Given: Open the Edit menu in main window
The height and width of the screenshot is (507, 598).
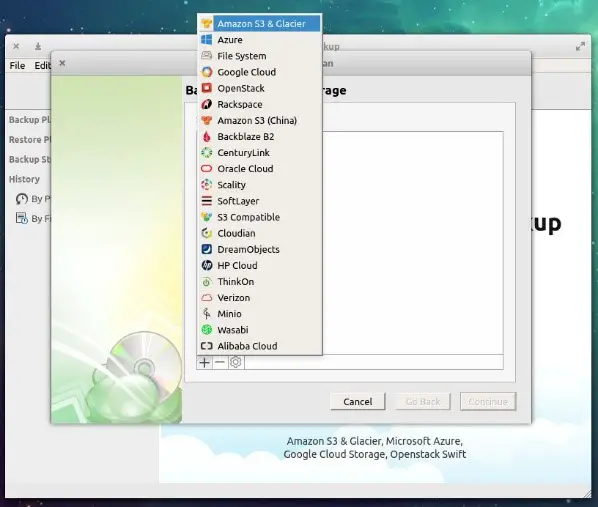Looking at the screenshot, I should click(x=42, y=66).
